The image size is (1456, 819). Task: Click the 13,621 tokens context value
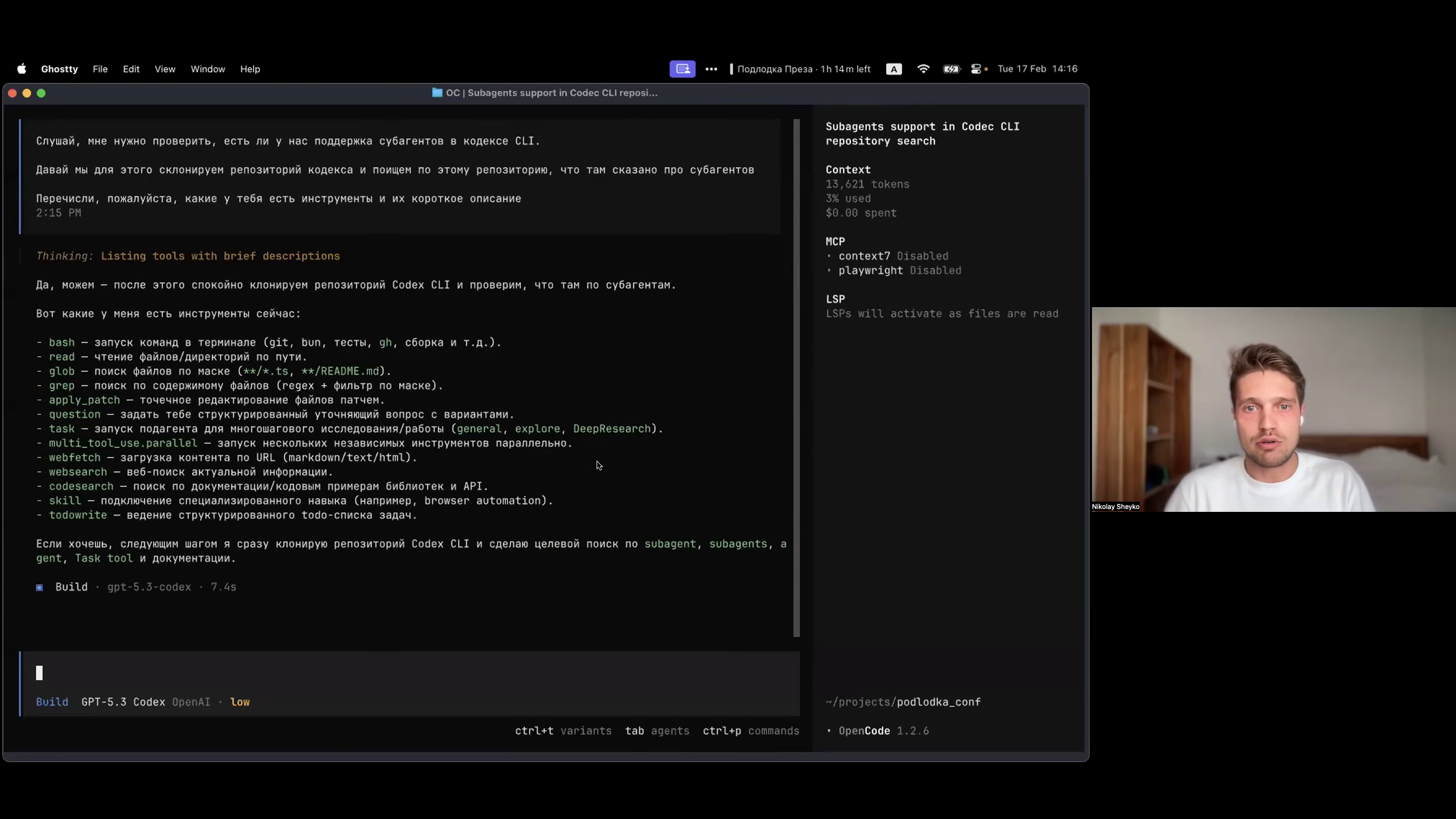867,184
